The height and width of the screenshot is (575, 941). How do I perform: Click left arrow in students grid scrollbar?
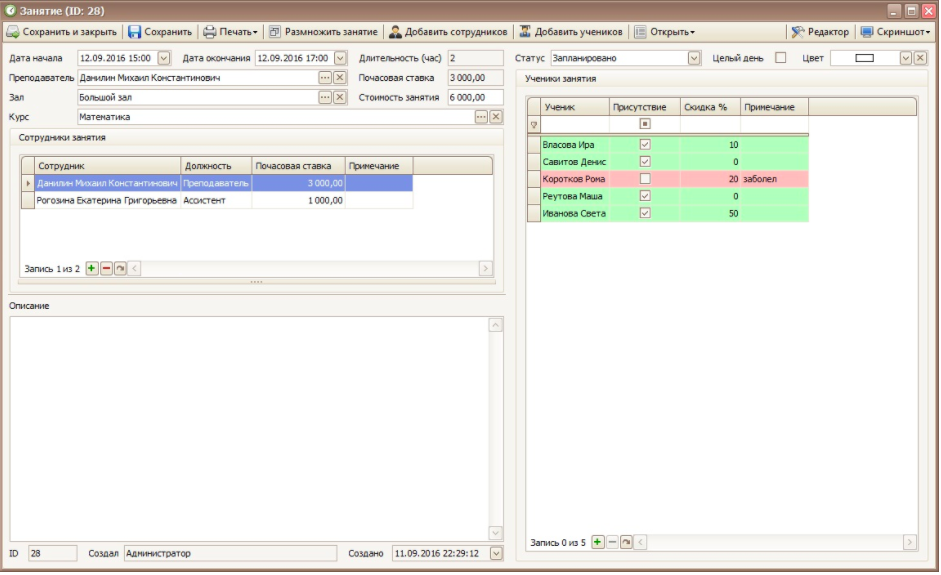point(640,542)
